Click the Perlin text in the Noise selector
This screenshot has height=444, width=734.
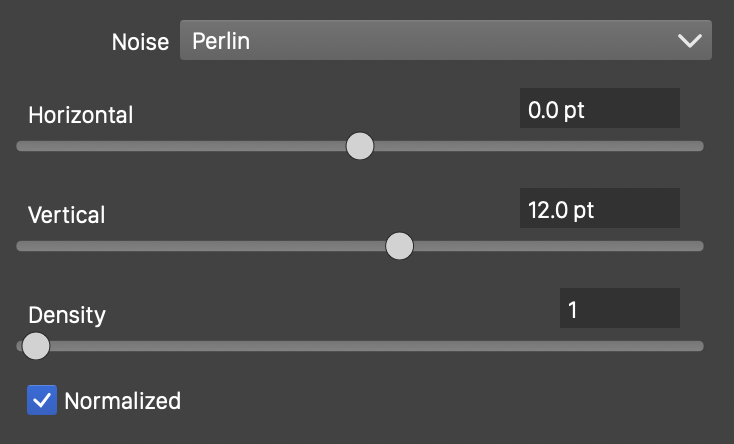pos(220,41)
